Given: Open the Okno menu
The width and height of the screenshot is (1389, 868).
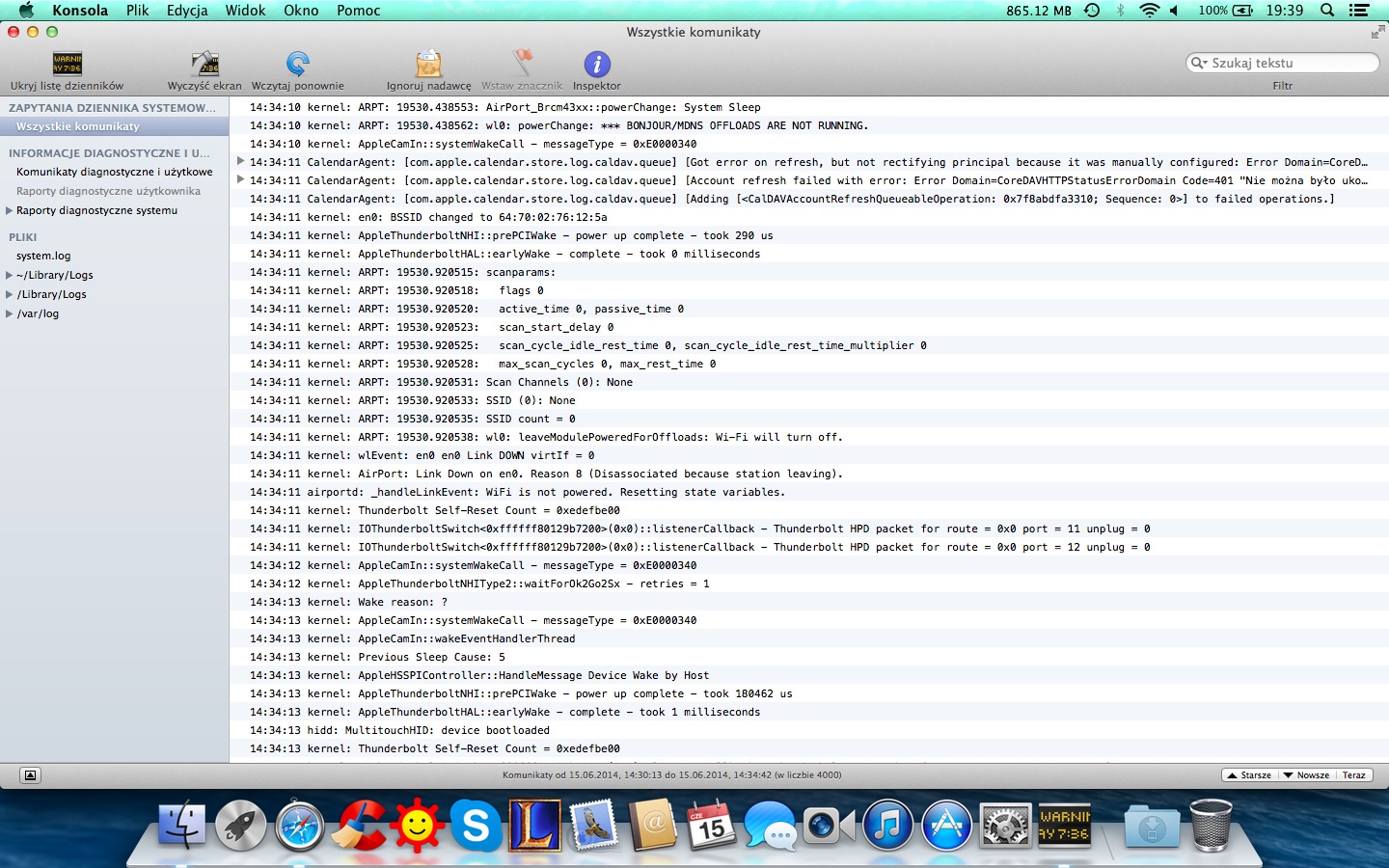Looking at the screenshot, I should coord(301,11).
